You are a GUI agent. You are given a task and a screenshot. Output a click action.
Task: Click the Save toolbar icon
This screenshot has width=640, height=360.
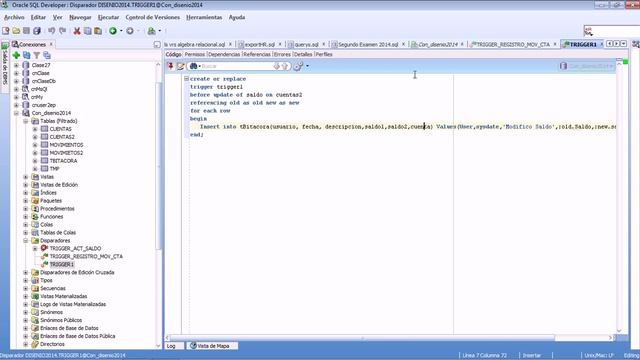[x=27, y=31]
